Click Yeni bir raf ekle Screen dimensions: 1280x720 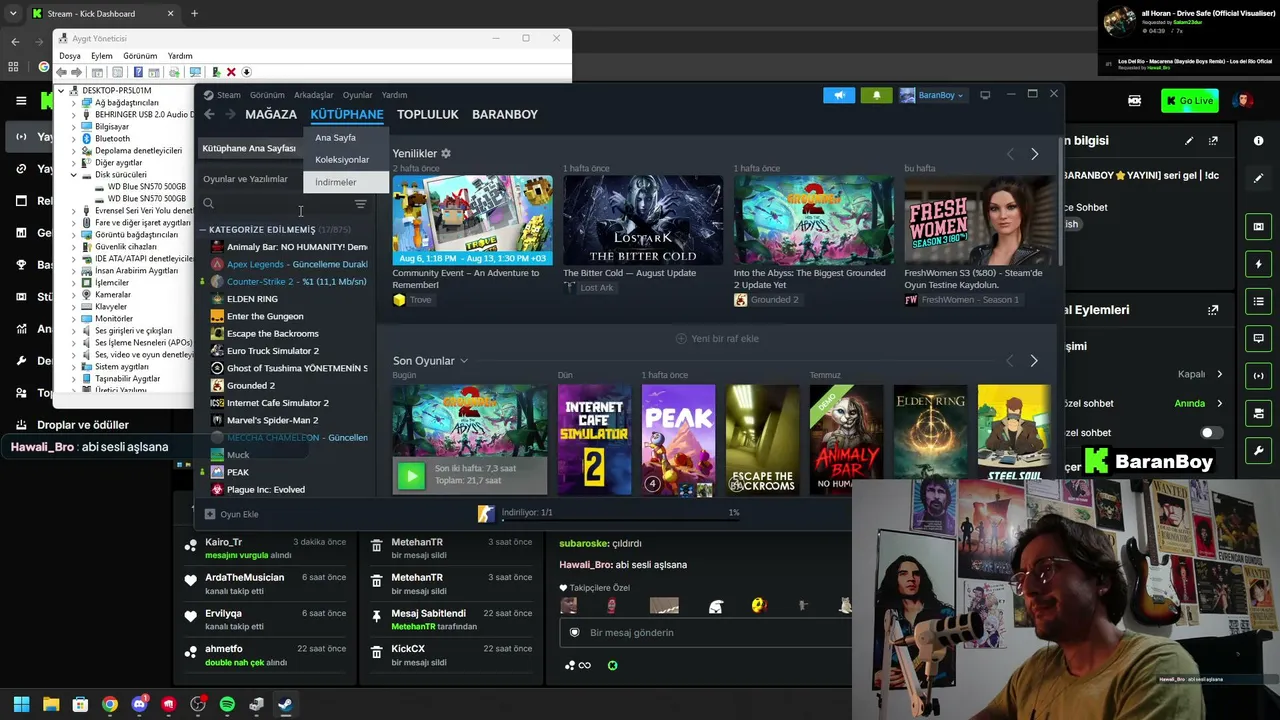tap(717, 339)
